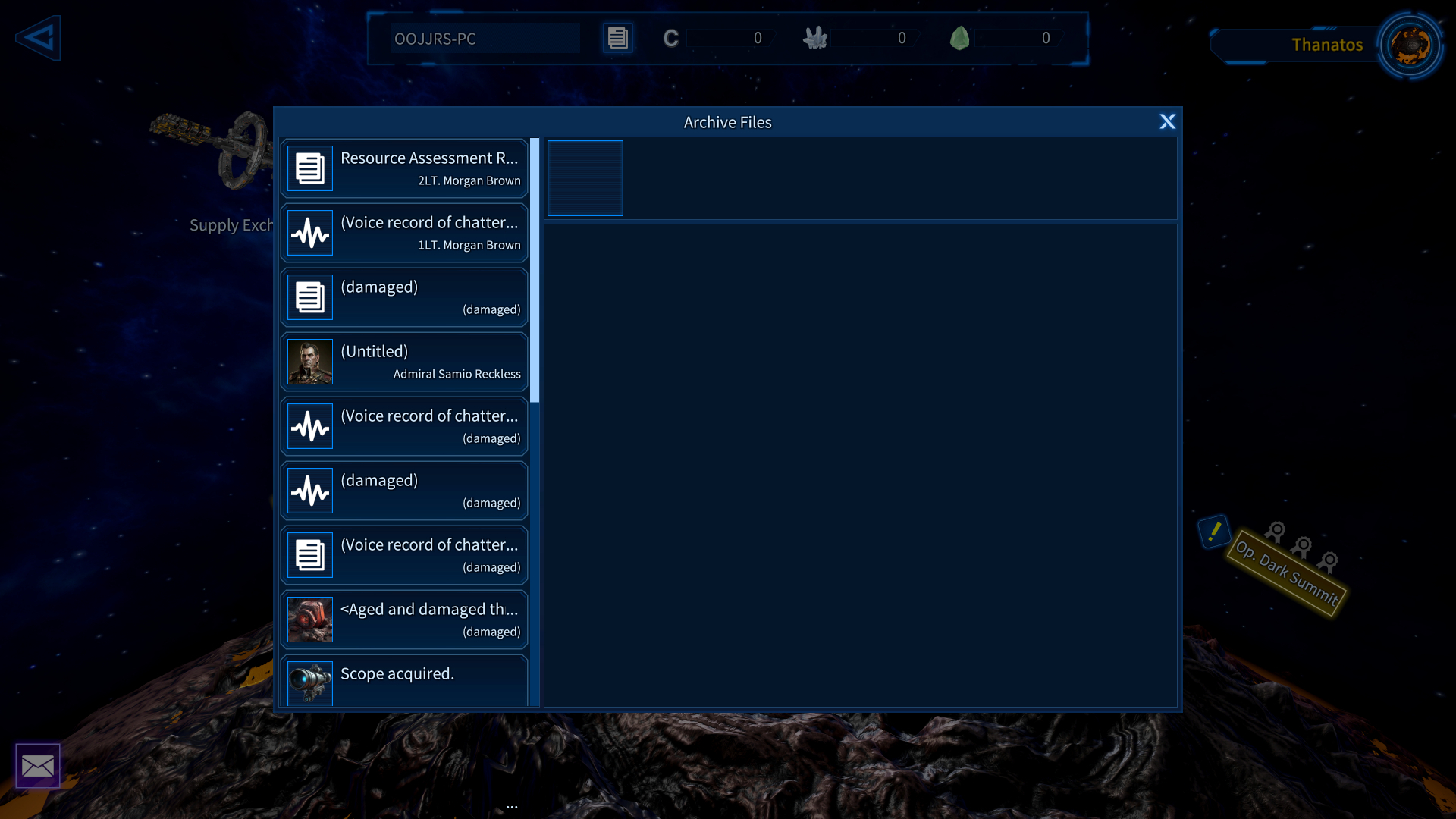Click the '2LT. Morgan Brown' author text

click(x=469, y=180)
